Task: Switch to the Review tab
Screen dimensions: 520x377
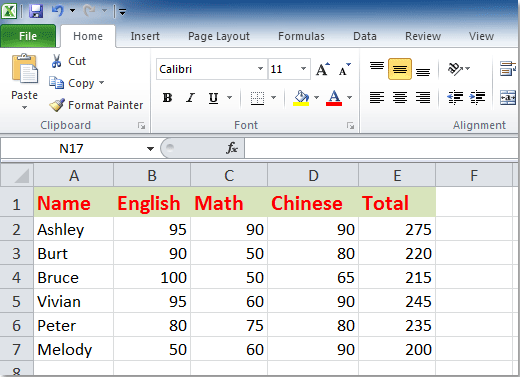Action: click(x=423, y=36)
